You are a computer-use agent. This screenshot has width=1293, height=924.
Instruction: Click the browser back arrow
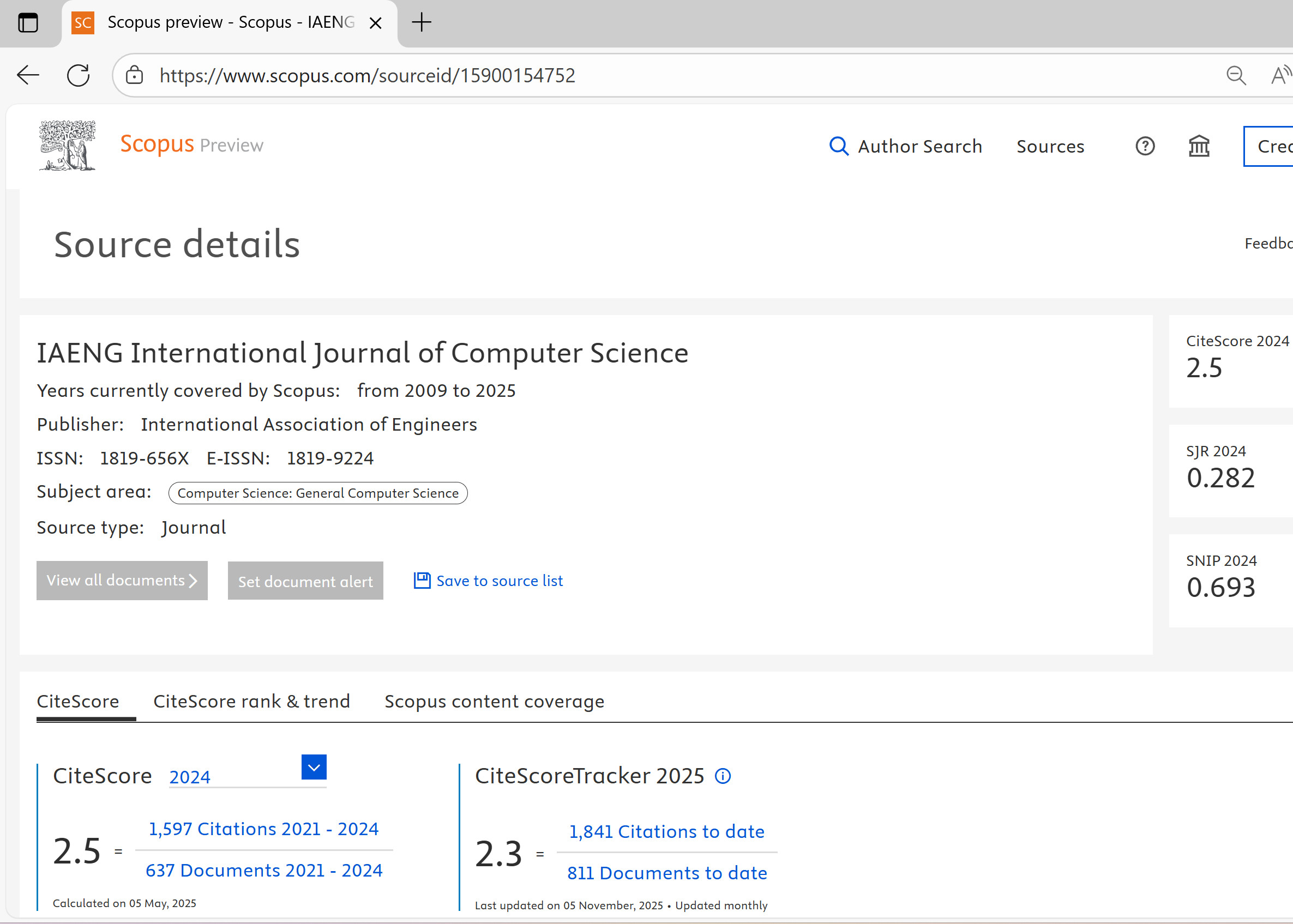tap(28, 75)
